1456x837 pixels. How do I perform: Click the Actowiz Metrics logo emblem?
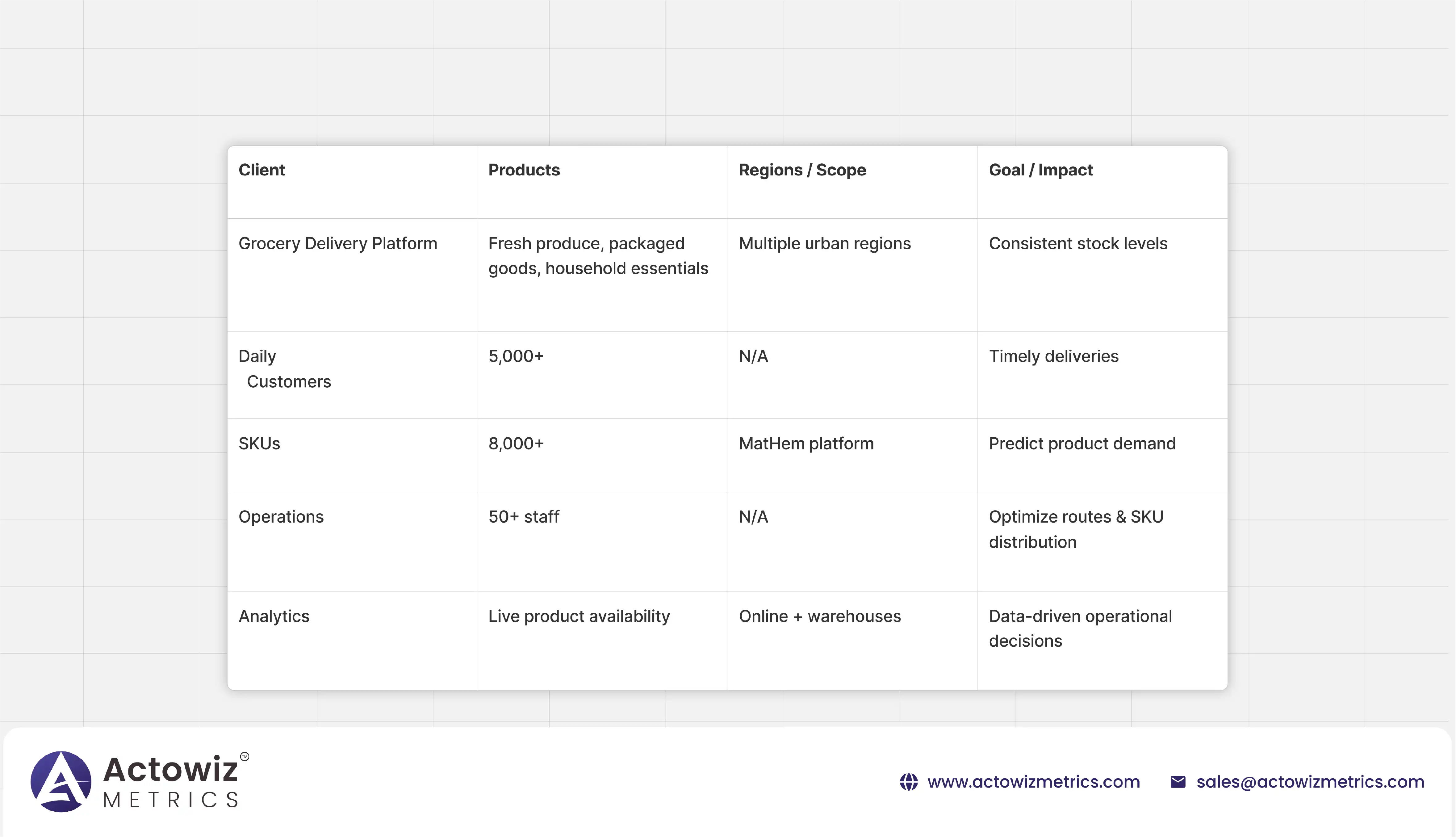pos(61,781)
